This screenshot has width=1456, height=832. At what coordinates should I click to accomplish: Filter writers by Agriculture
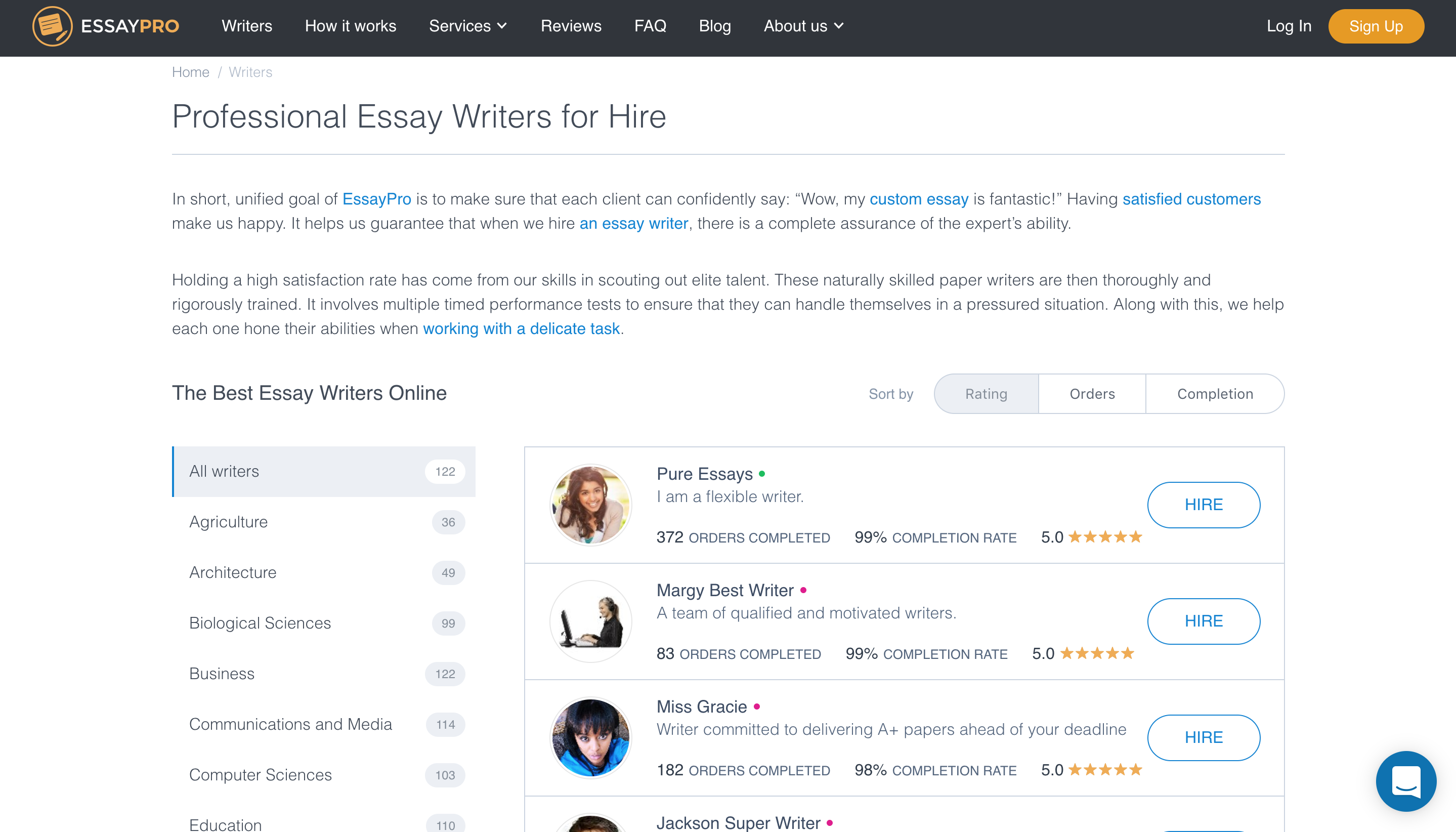[x=324, y=522]
